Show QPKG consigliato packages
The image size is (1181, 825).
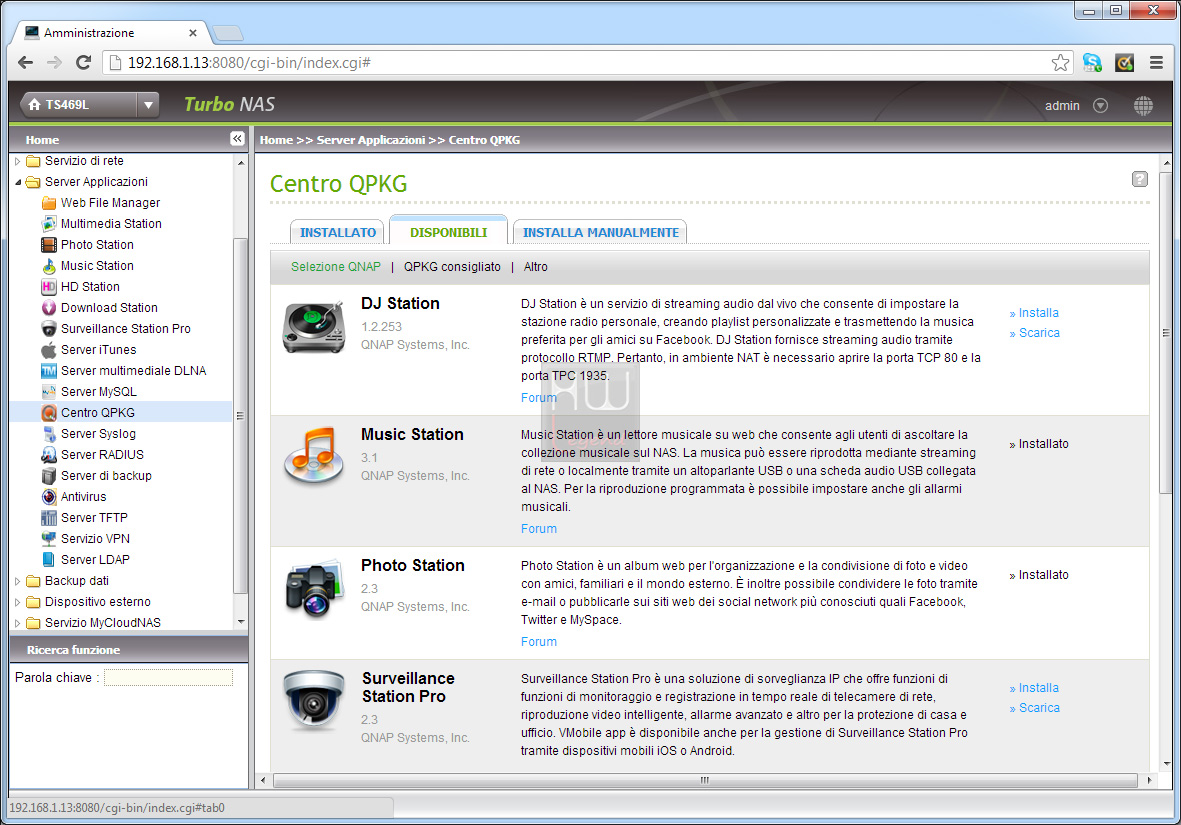(452, 267)
